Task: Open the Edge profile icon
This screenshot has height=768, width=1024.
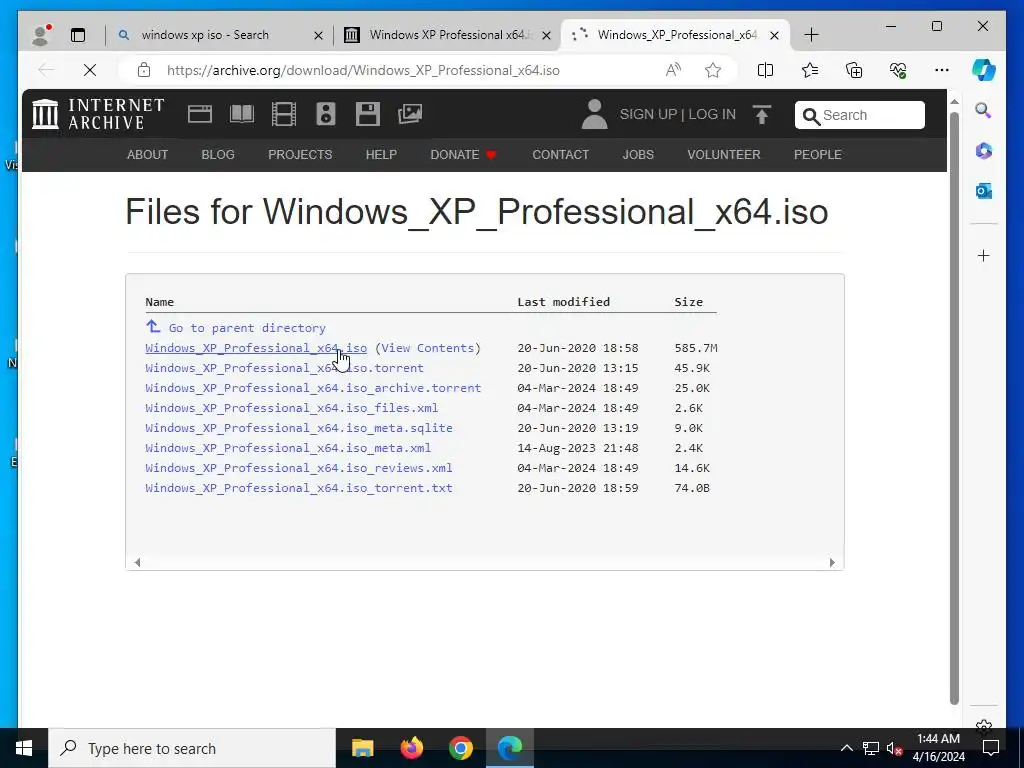Action: click(x=40, y=35)
